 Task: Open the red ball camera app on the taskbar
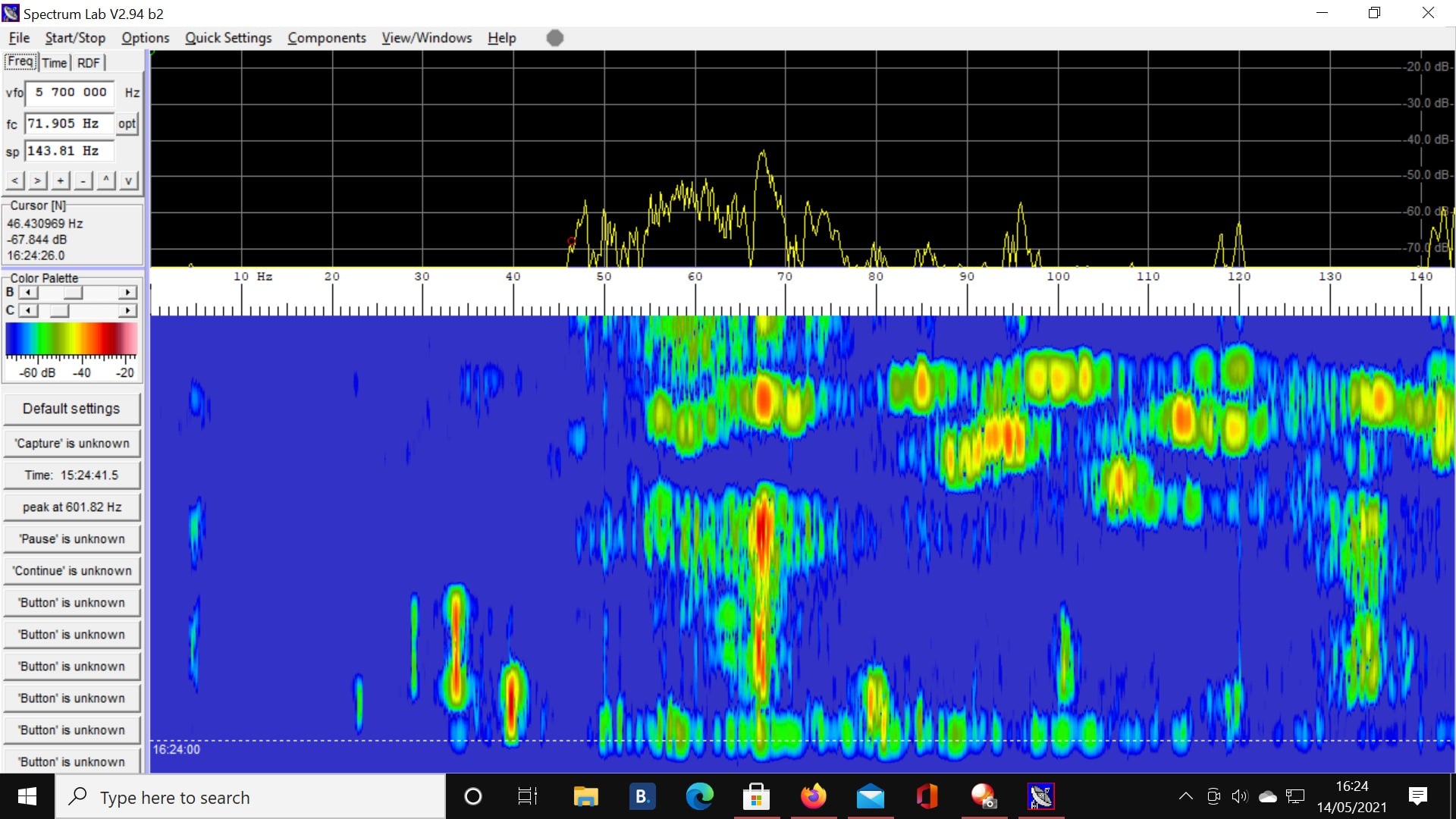coord(984,797)
